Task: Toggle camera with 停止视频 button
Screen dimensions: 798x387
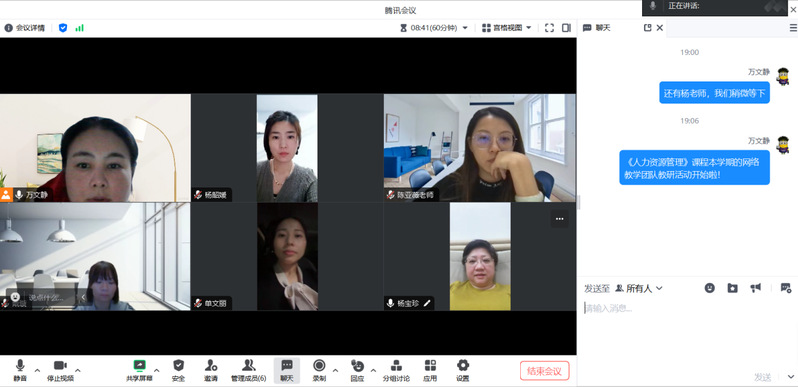Action: coord(61,371)
